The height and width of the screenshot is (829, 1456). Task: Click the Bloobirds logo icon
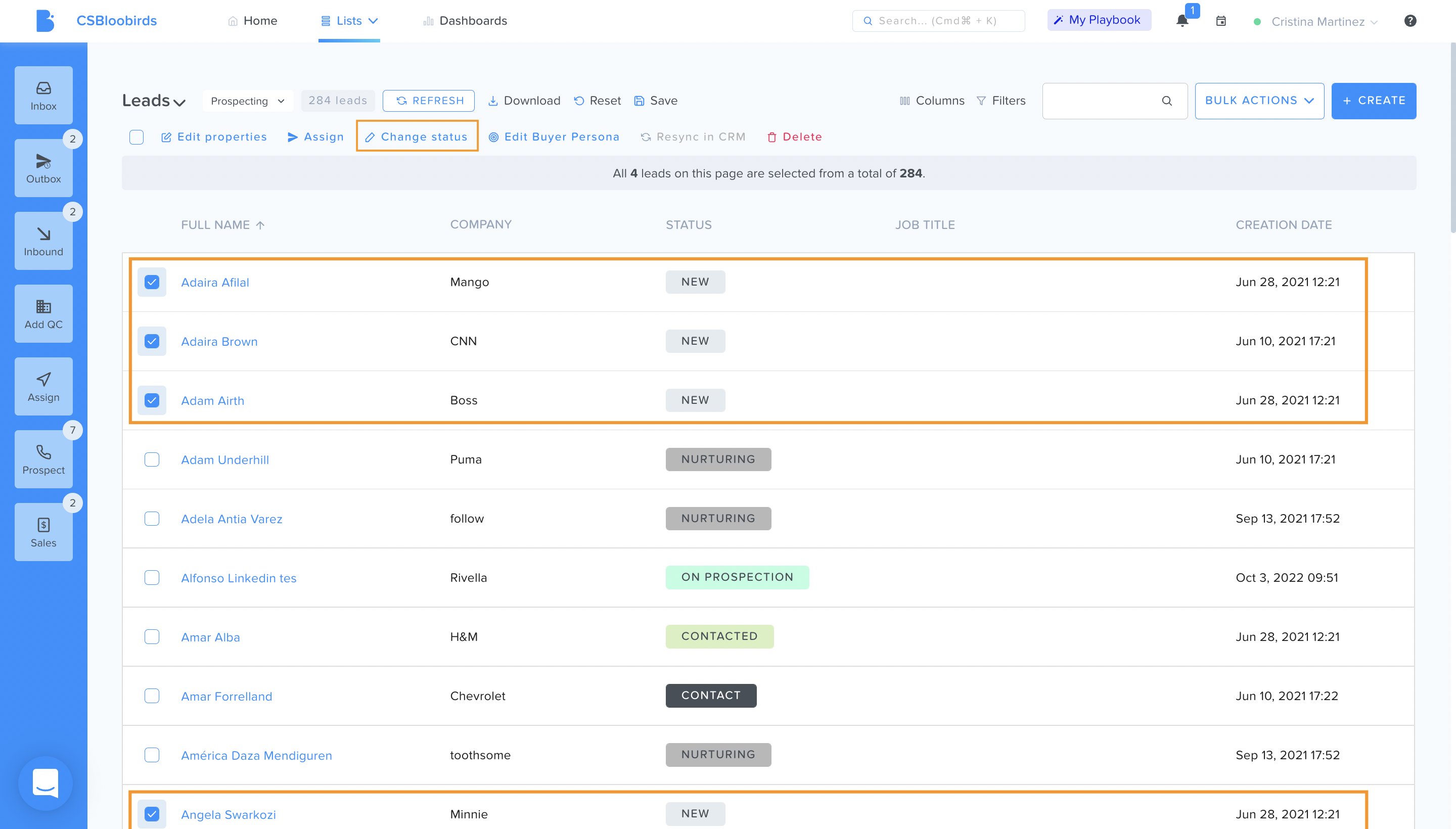point(45,21)
